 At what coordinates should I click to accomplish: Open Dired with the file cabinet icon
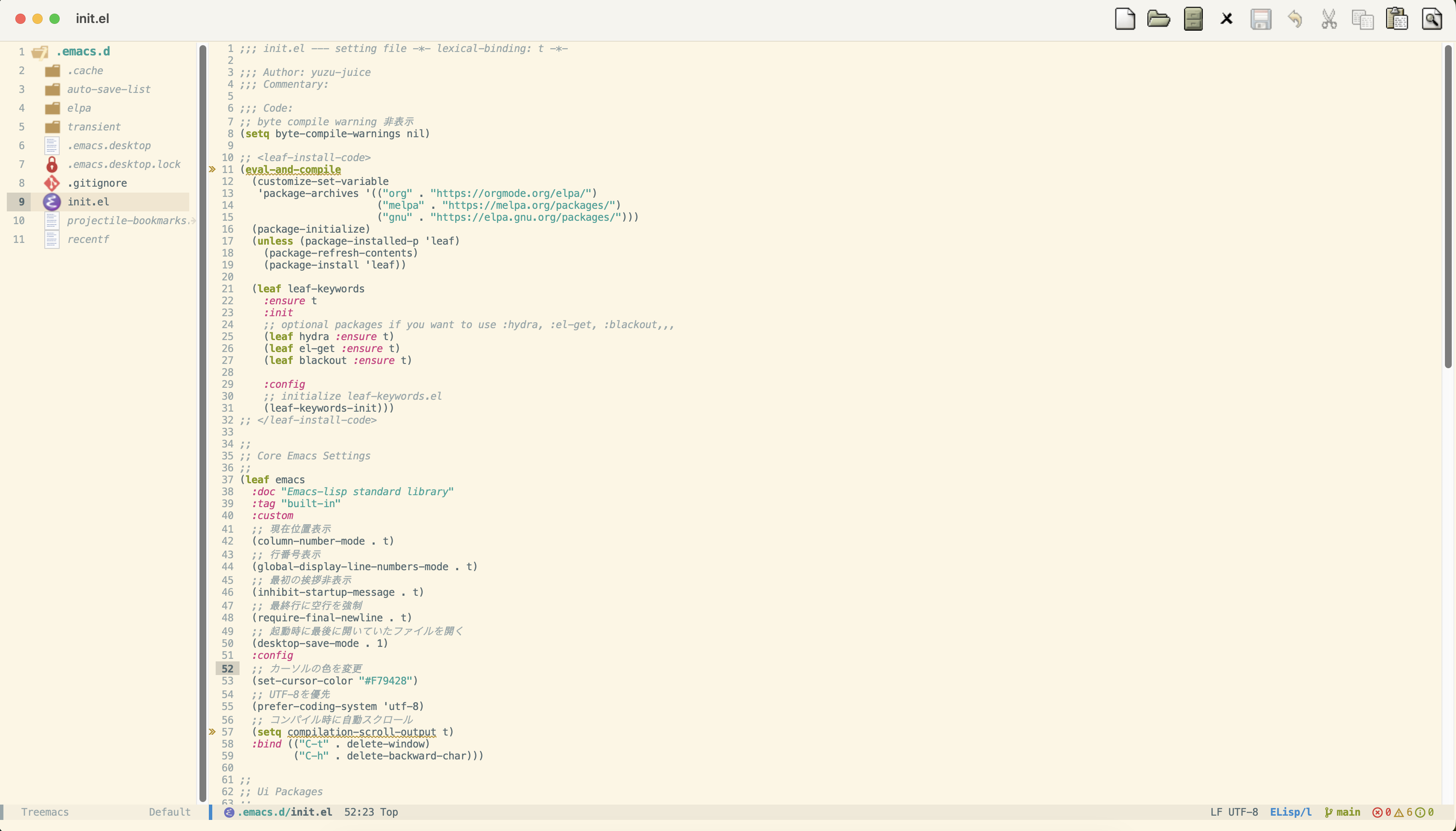point(1193,19)
